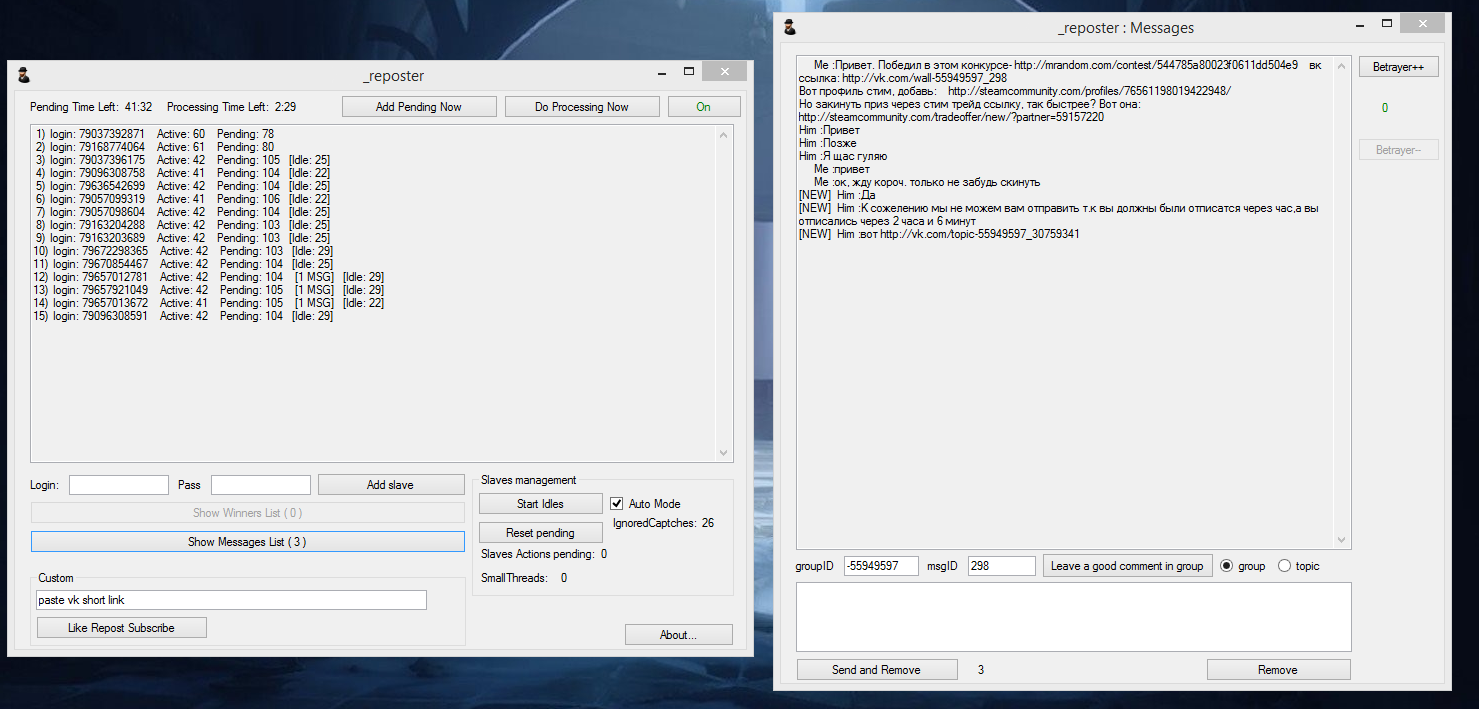Select slave row login 79096308758
1479x709 pixels.
[183, 173]
